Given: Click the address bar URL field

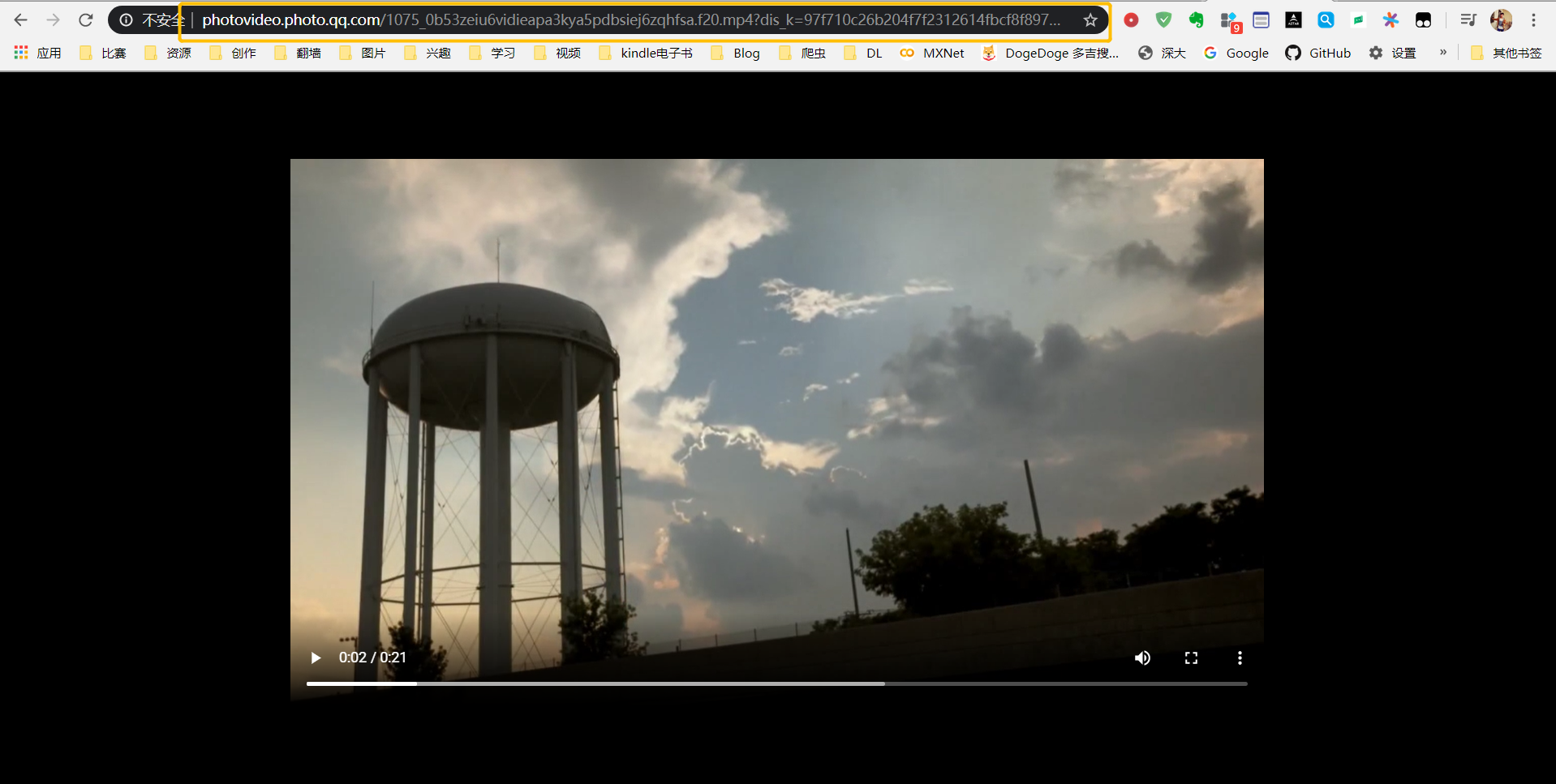Looking at the screenshot, I should pyautogui.click(x=631, y=20).
